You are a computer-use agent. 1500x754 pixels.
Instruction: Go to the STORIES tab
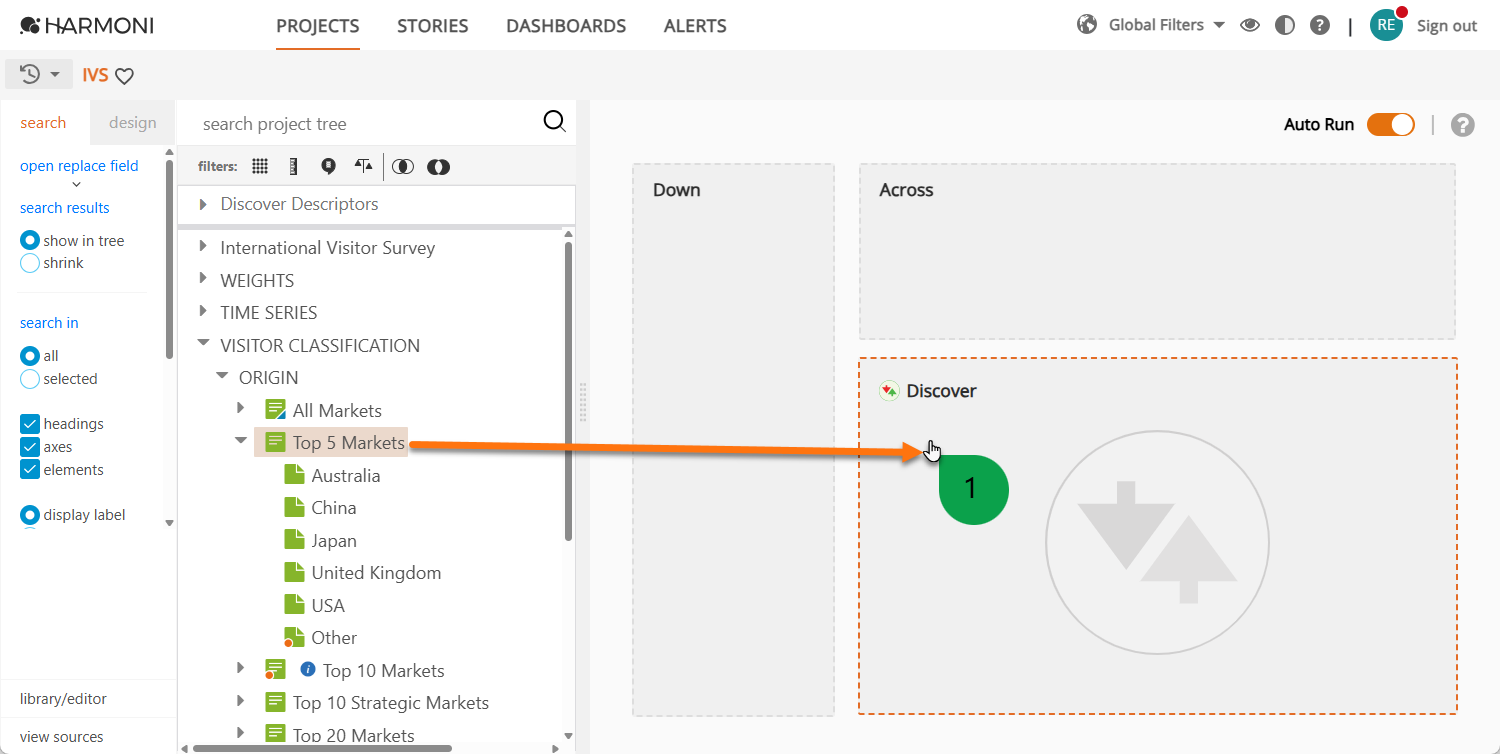[x=433, y=26]
